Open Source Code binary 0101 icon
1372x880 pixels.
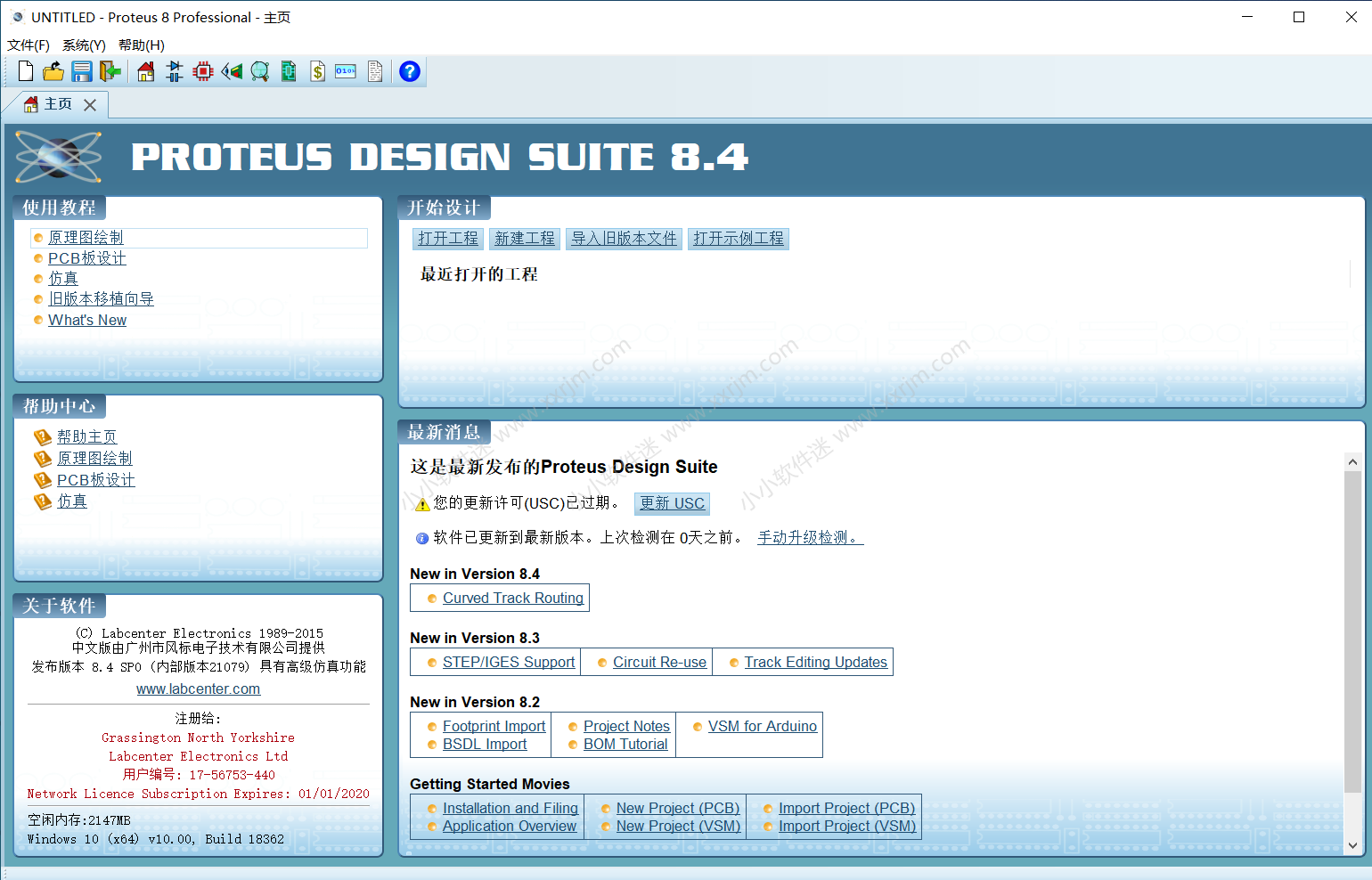click(346, 71)
